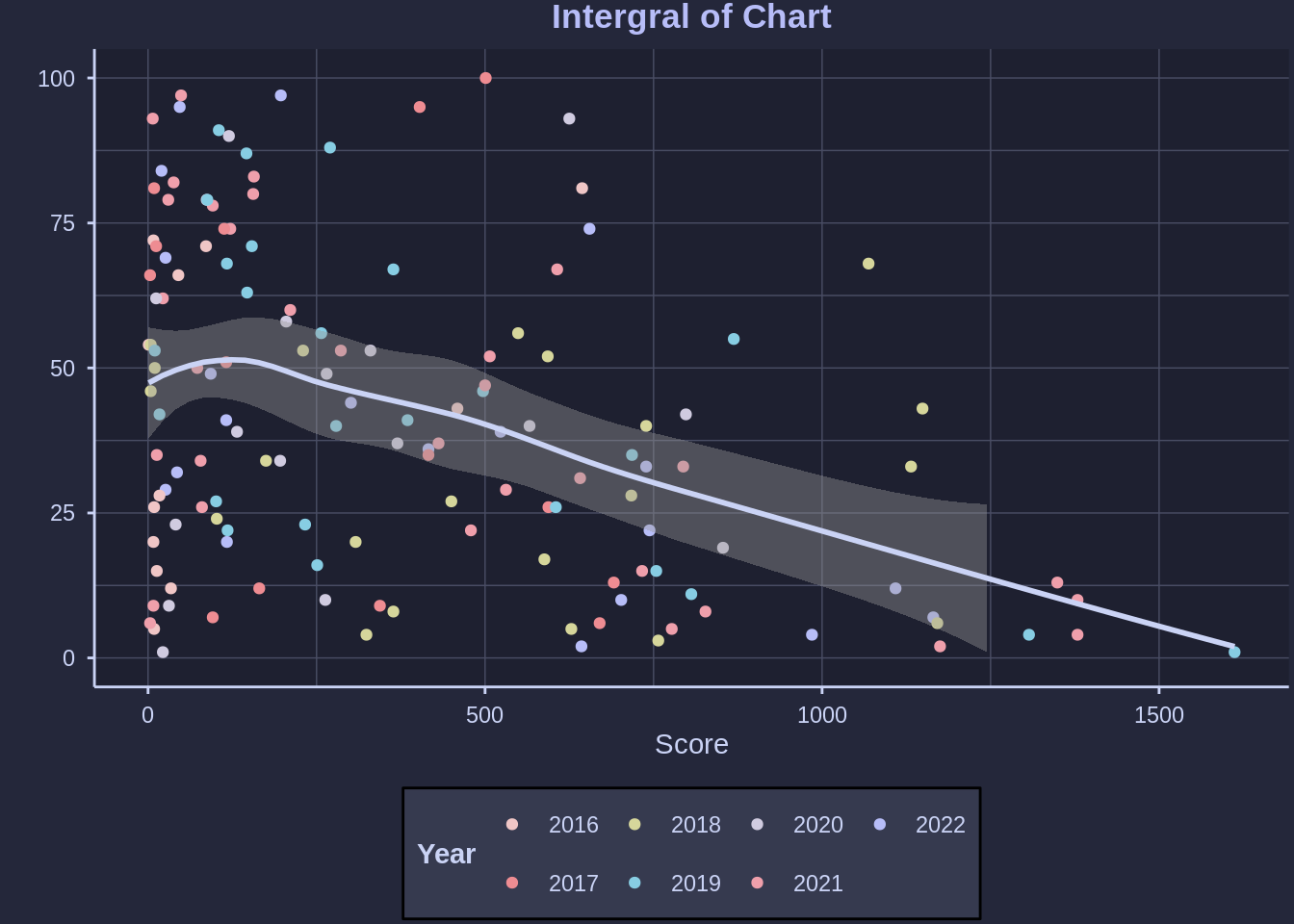Click the 2022 purple legend dot
The height and width of the screenshot is (924, 1294).
pos(879,825)
